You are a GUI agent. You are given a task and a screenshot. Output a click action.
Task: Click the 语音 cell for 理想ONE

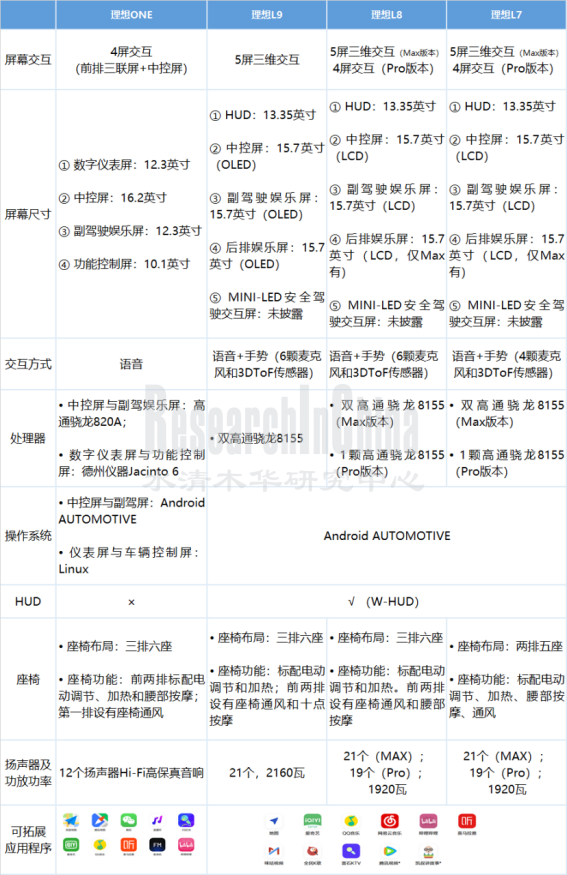[x=131, y=364]
